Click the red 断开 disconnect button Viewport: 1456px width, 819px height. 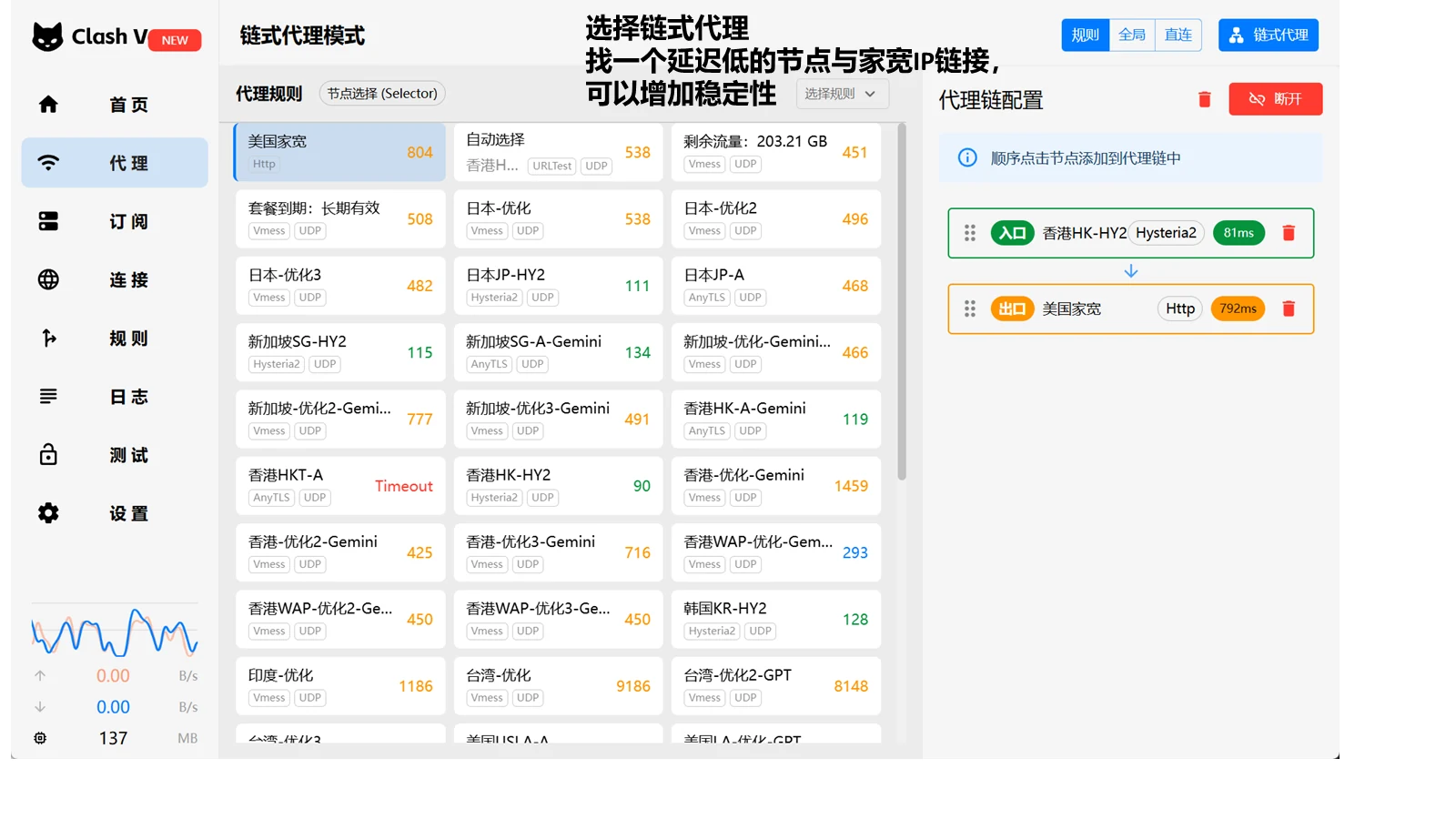click(x=1276, y=99)
